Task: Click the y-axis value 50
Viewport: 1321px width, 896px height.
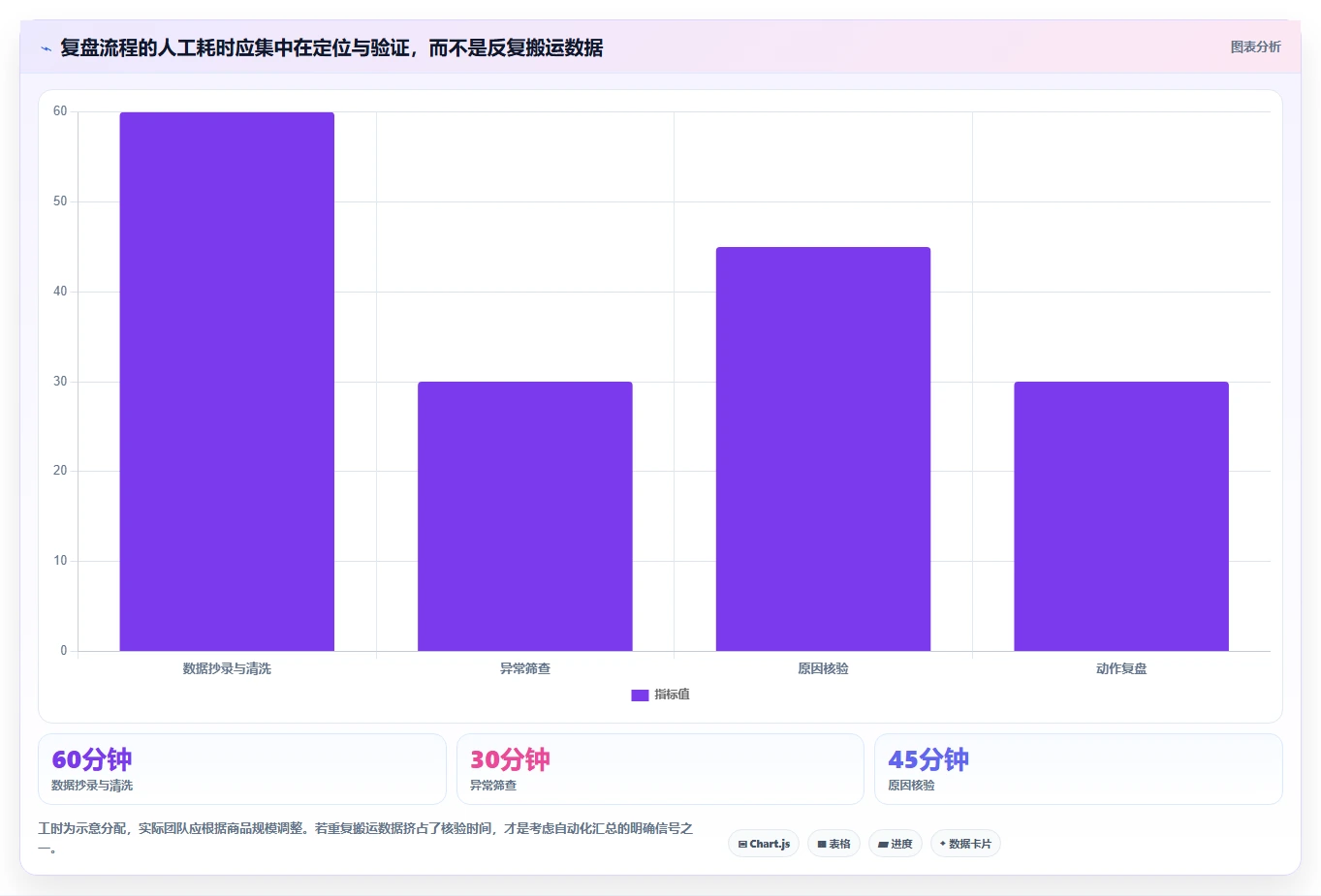Action: 60,201
